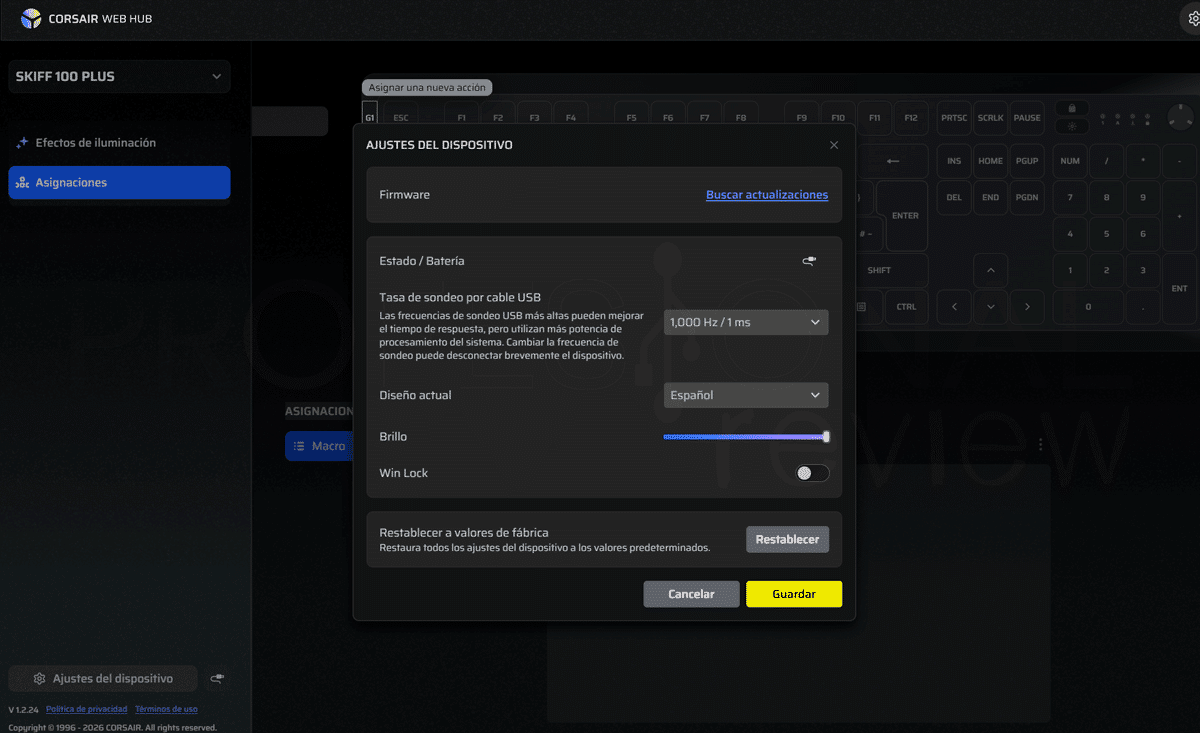Select the SCRLK key
Image resolution: width=1200 pixels, height=733 pixels.
990,117
